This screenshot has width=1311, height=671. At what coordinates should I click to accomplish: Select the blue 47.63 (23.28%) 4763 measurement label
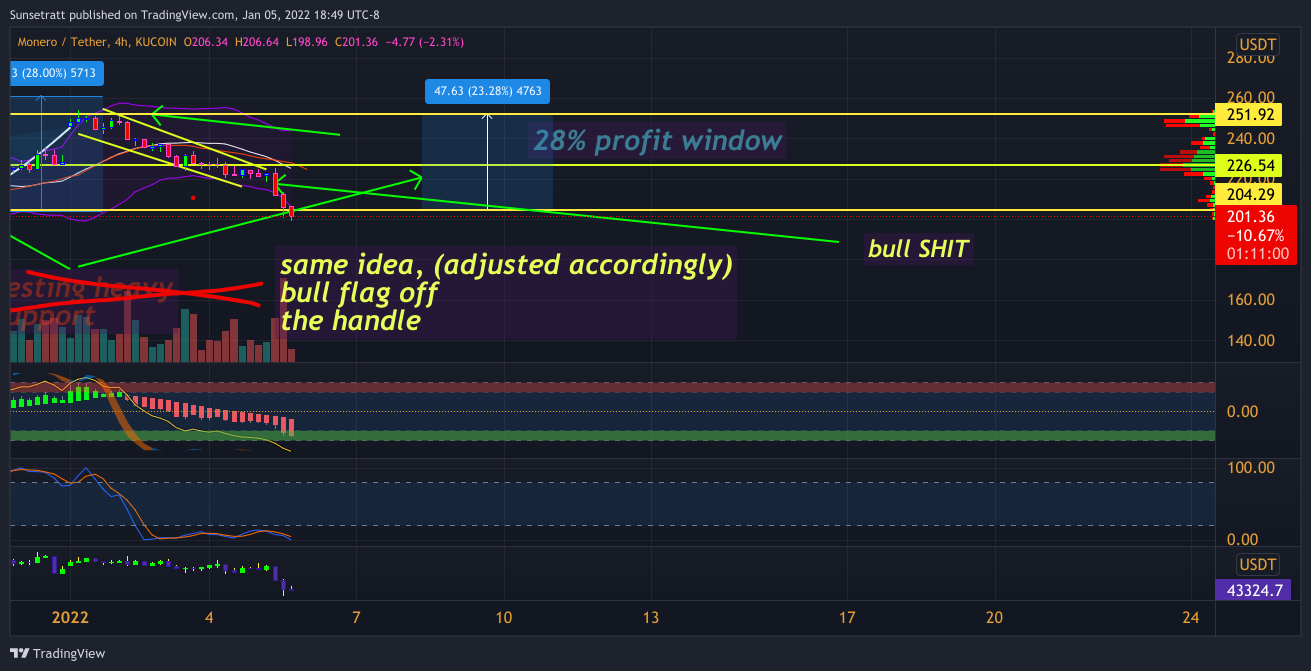[x=487, y=91]
